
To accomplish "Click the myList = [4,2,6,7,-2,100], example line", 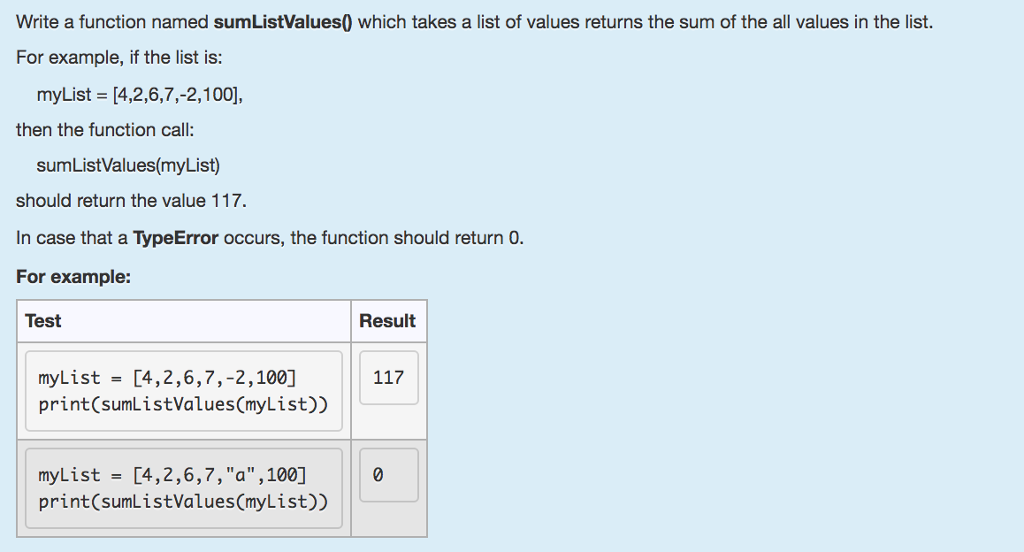I will (140, 95).
